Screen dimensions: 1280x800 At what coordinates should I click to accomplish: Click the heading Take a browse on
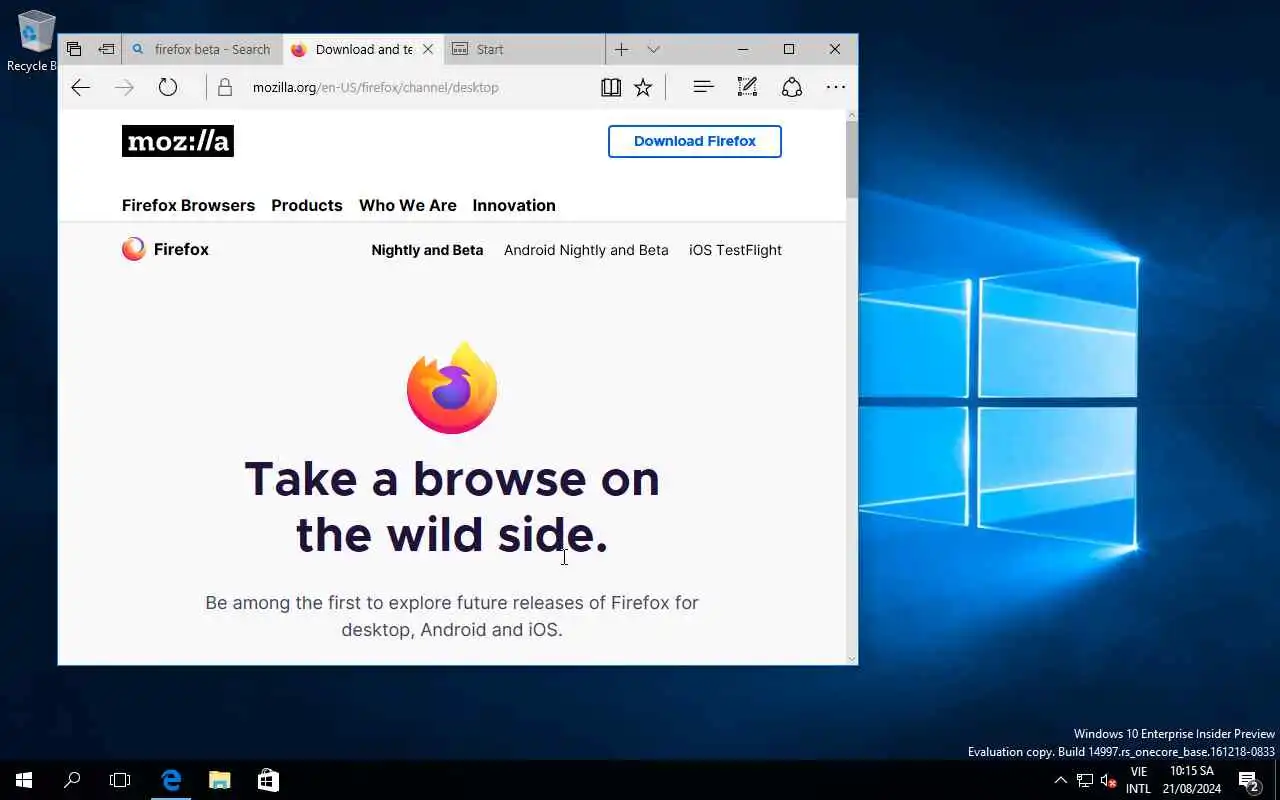452,479
